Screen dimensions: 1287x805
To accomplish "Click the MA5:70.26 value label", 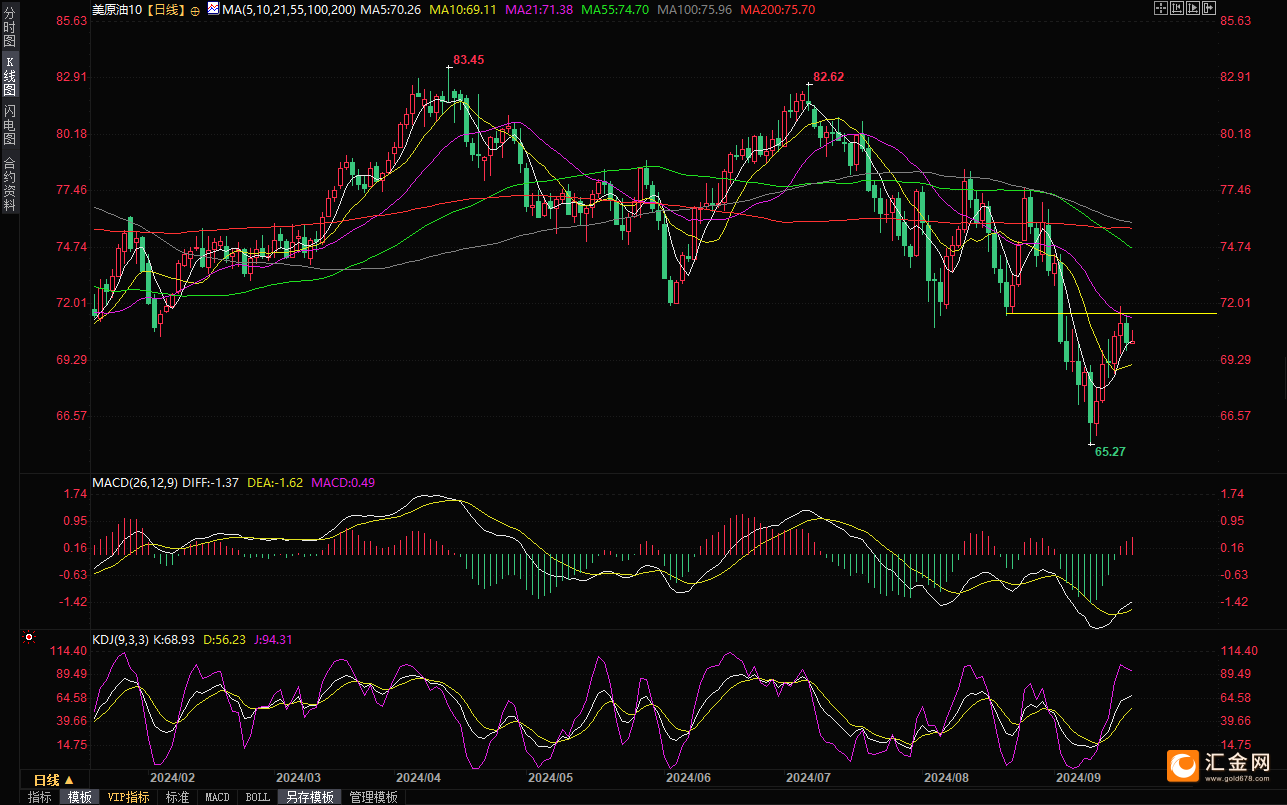I will tap(391, 10).
